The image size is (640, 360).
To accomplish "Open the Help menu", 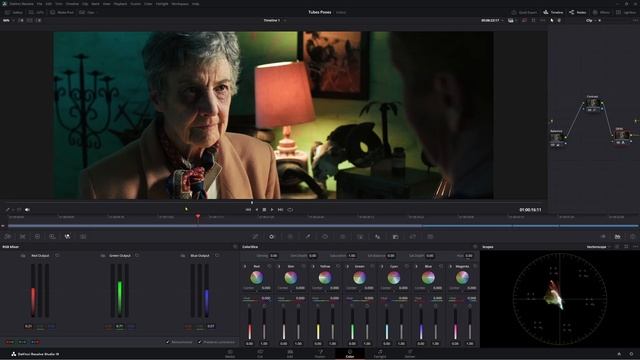I will tap(196, 4).
